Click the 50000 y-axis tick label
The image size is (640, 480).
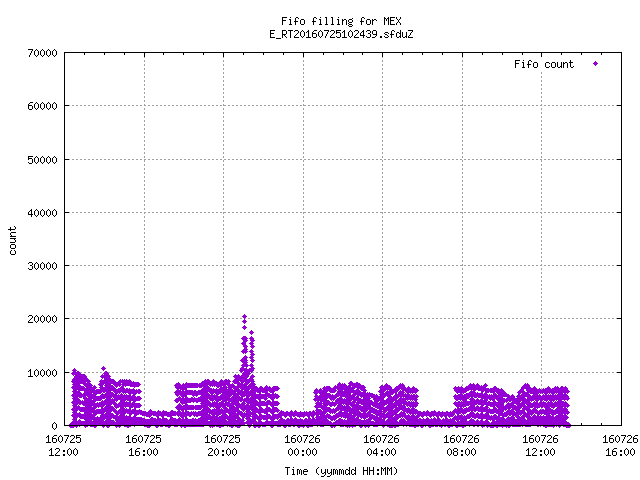42,160
